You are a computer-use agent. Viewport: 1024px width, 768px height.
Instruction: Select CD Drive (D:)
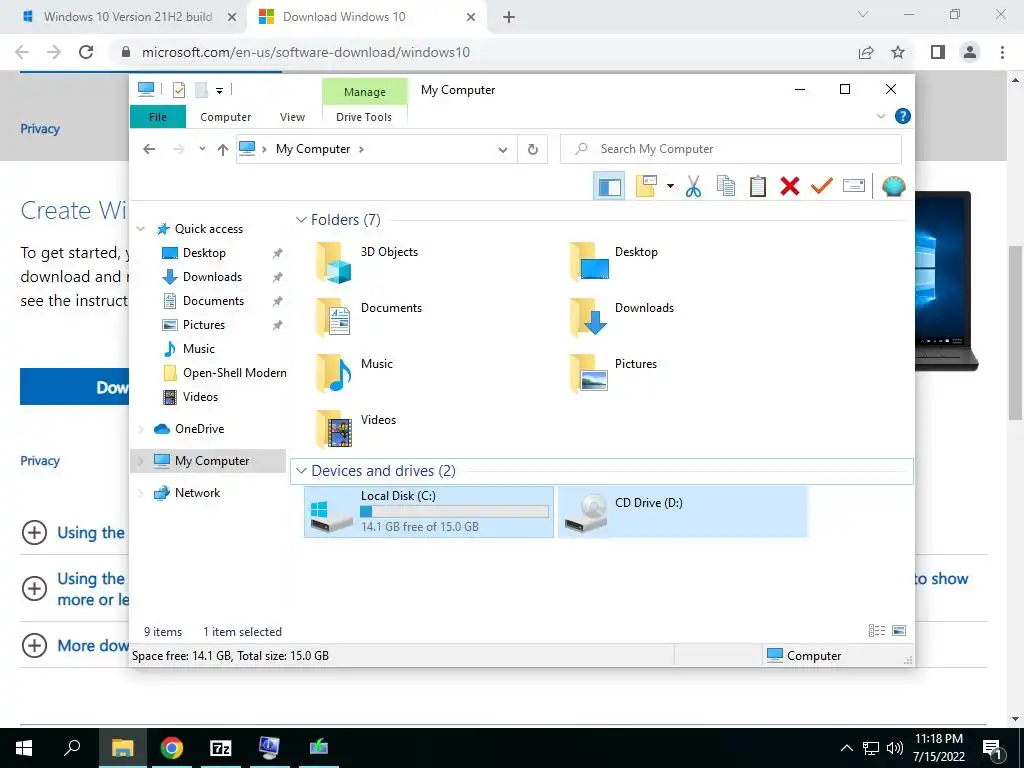coord(683,512)
